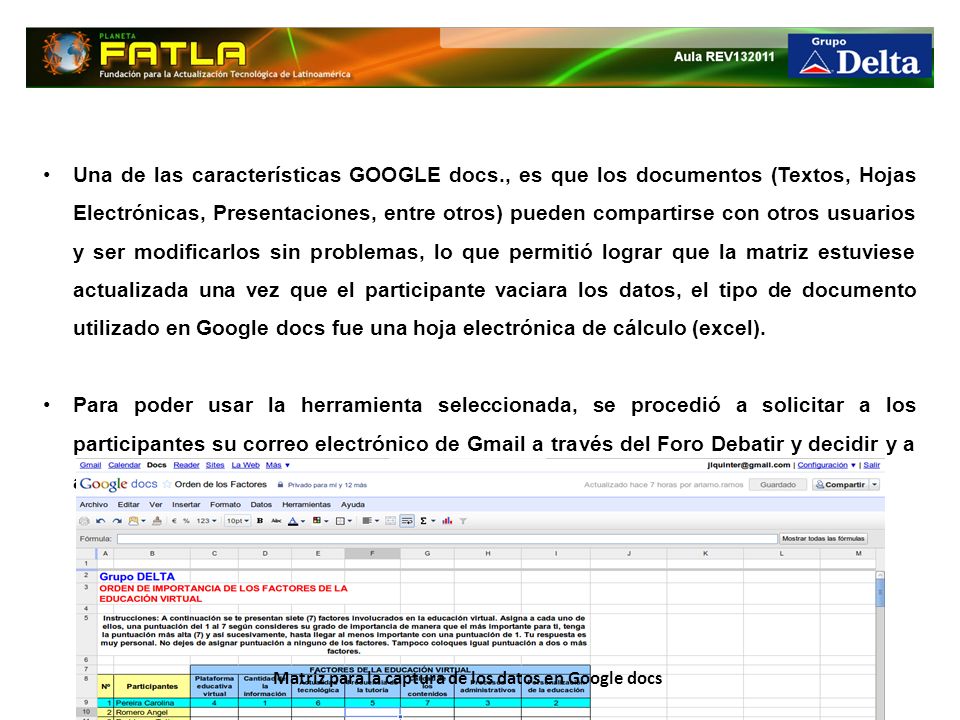Go to Gmail link
This screenshot has height=720, width=960.
click(x=91, y=465)
